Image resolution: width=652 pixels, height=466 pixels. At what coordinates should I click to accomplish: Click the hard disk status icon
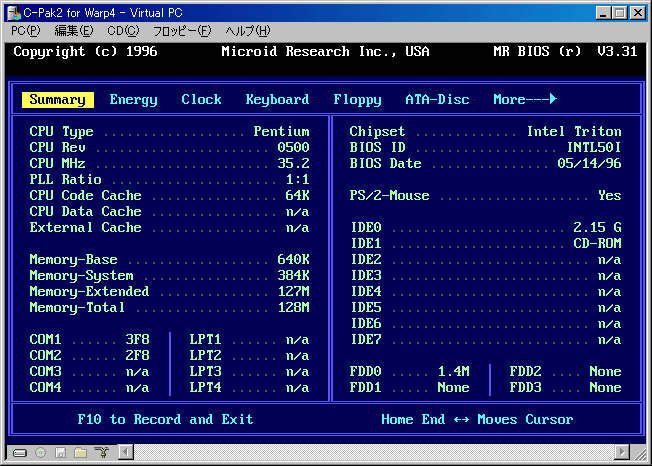(x=19, y=453)
